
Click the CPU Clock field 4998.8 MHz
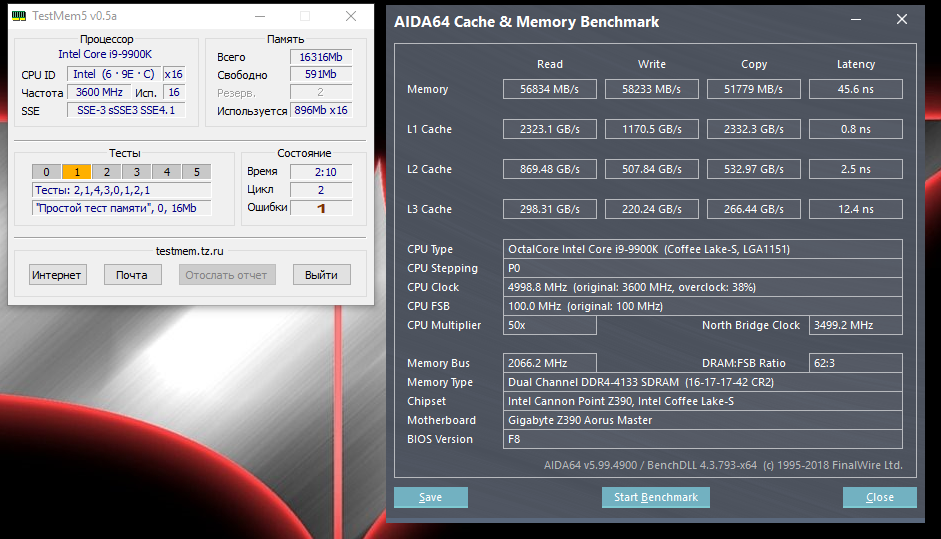tap(703, 287)
